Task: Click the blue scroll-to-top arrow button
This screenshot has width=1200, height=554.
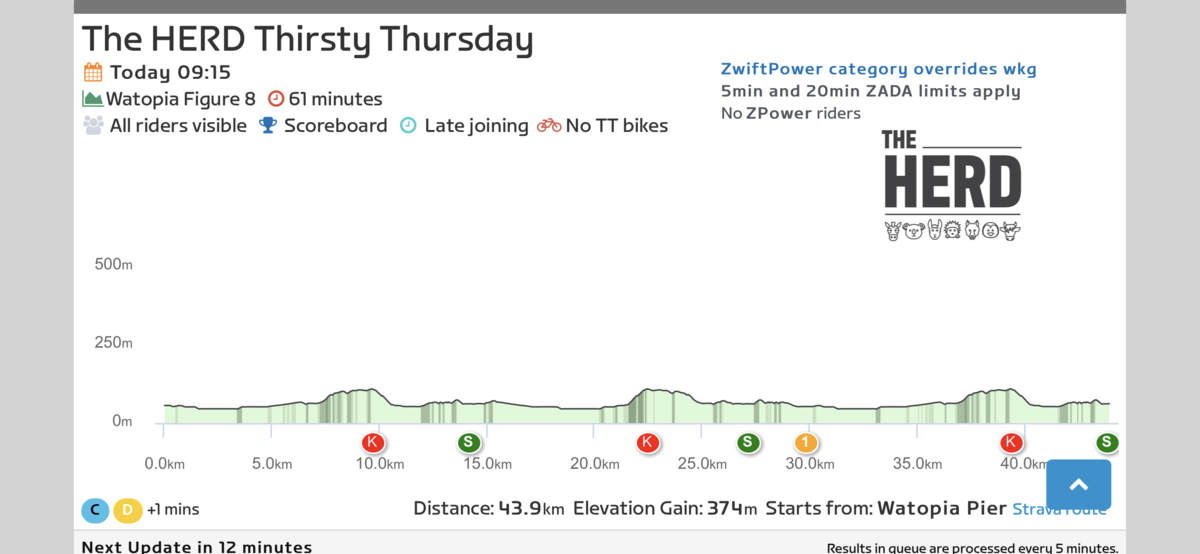Action: [1078, 485]
